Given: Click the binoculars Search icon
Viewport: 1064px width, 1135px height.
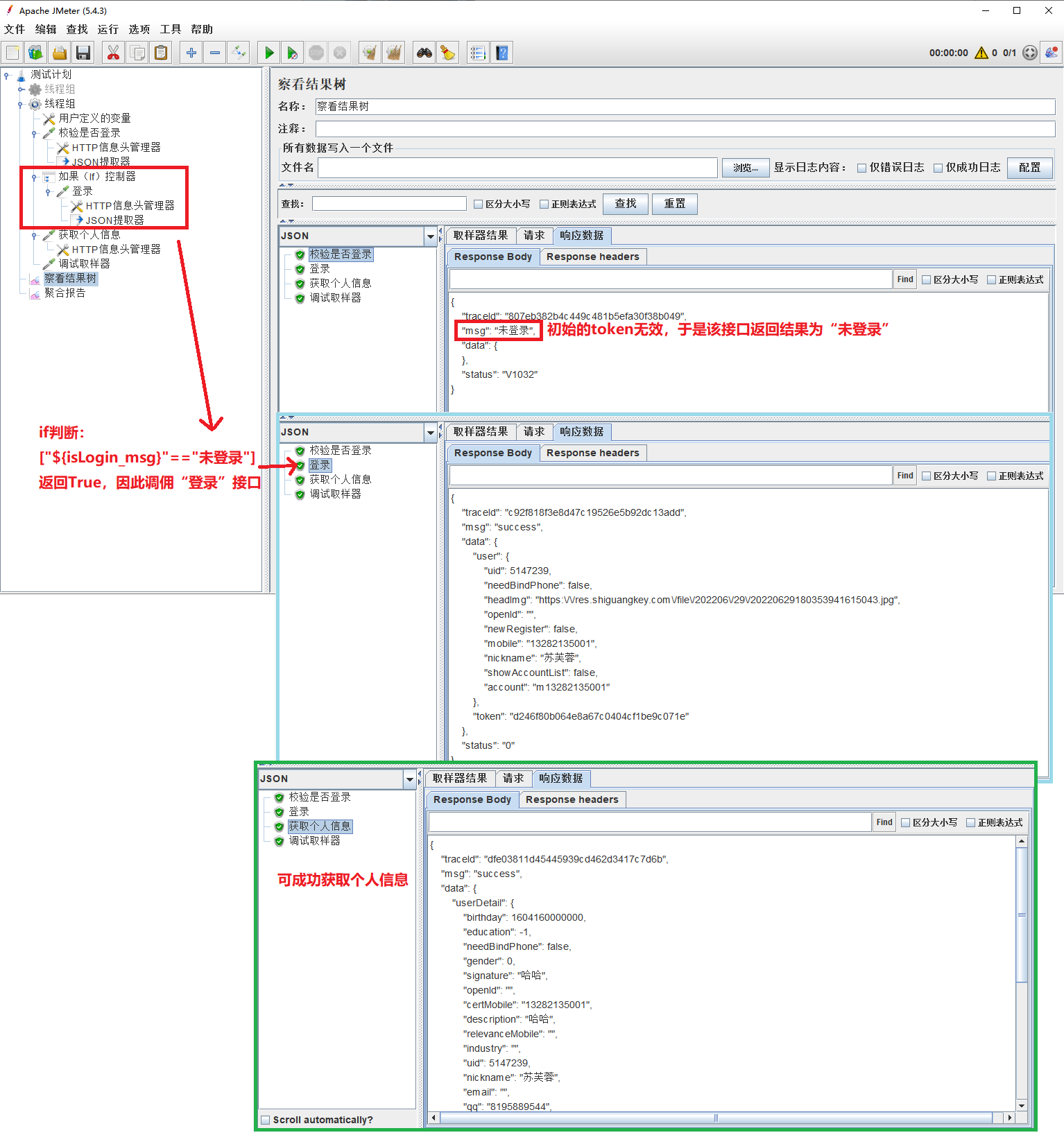Looking at the screenshot, I should [424, 53].
